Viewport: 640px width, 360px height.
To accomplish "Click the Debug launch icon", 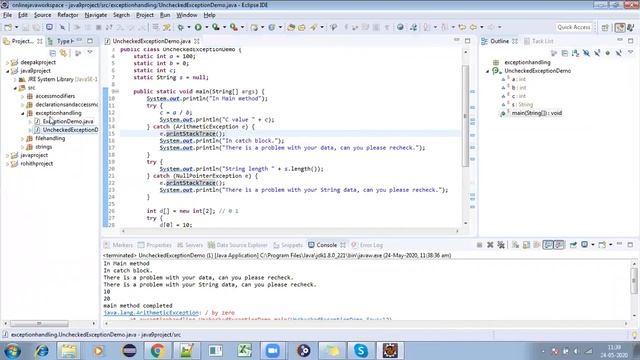I will click(180, 27).
